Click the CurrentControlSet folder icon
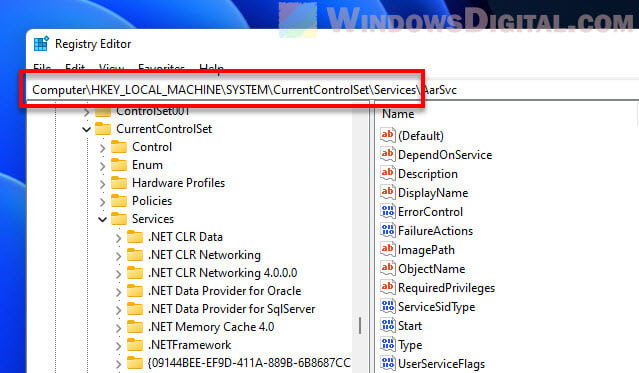Viewport: 639px width, 373px height. tap(103, 129)
